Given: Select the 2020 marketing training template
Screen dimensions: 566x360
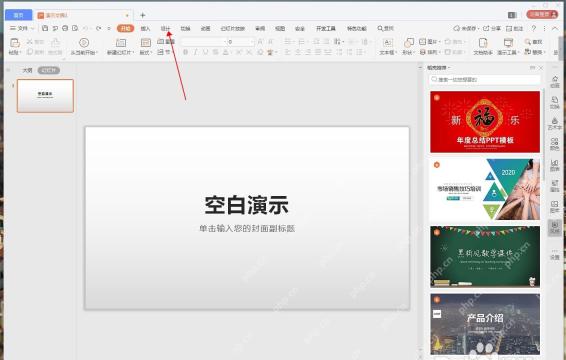Looking at the screenshot, I should [x=485, y=189].
